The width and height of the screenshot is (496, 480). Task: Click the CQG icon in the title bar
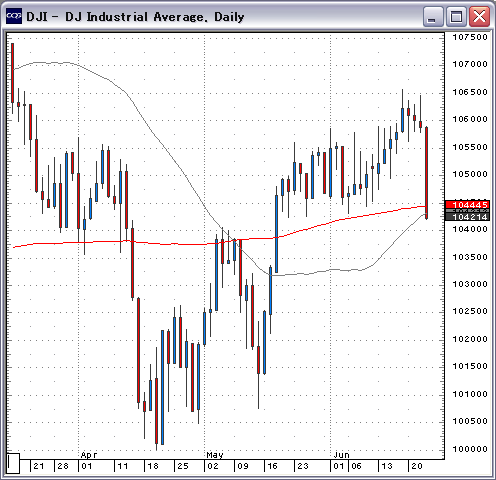click(x=14, y=16)
